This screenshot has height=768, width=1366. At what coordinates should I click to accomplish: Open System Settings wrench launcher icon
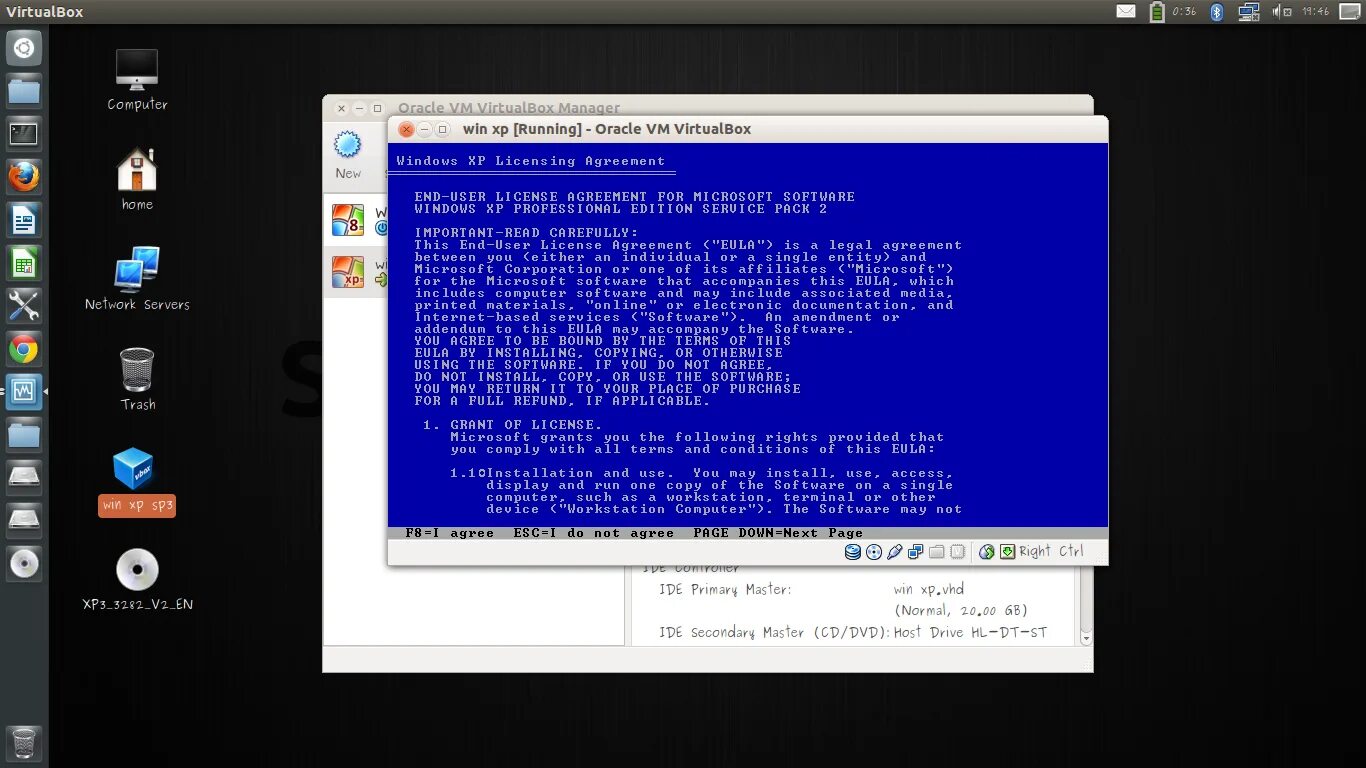[24, 306]
